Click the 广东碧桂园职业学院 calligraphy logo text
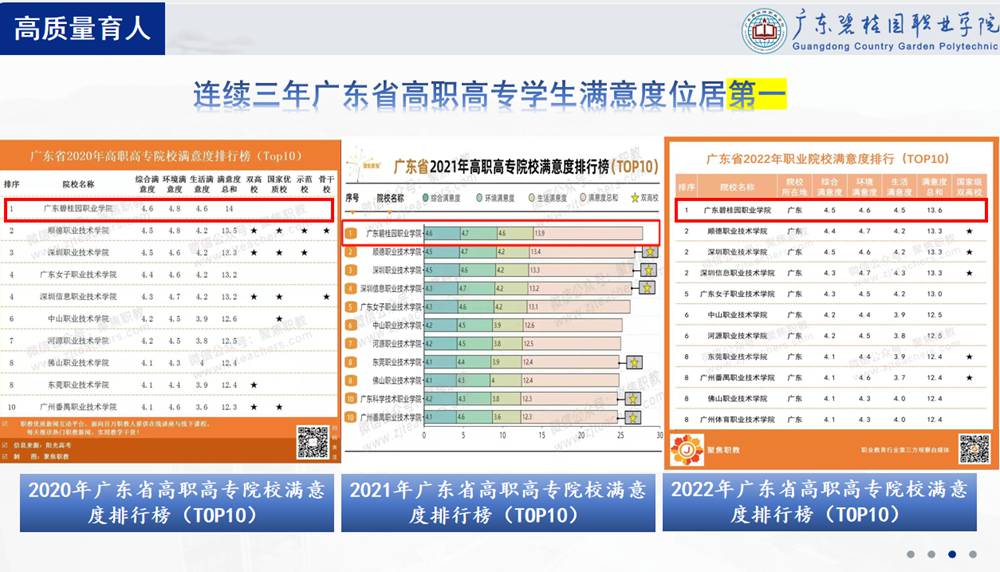The height and width of the screenshot is (572, 1000). (x=894, y=24)
